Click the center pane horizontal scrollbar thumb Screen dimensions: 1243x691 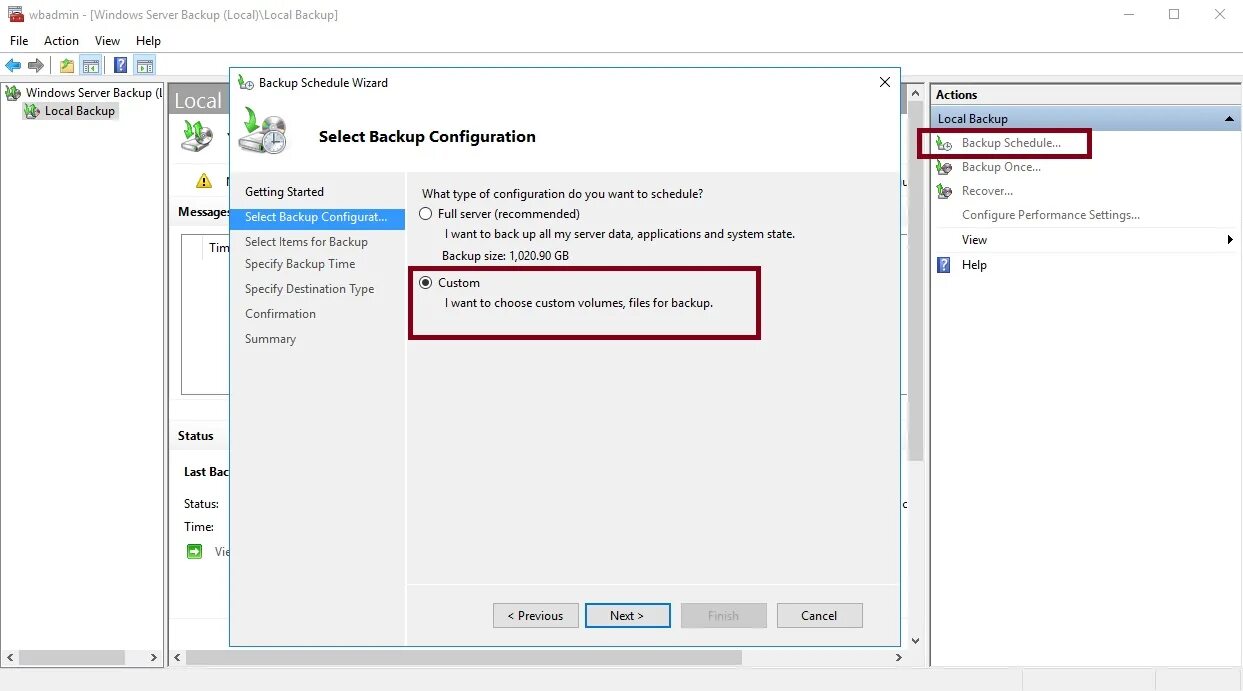pos(464,658)
